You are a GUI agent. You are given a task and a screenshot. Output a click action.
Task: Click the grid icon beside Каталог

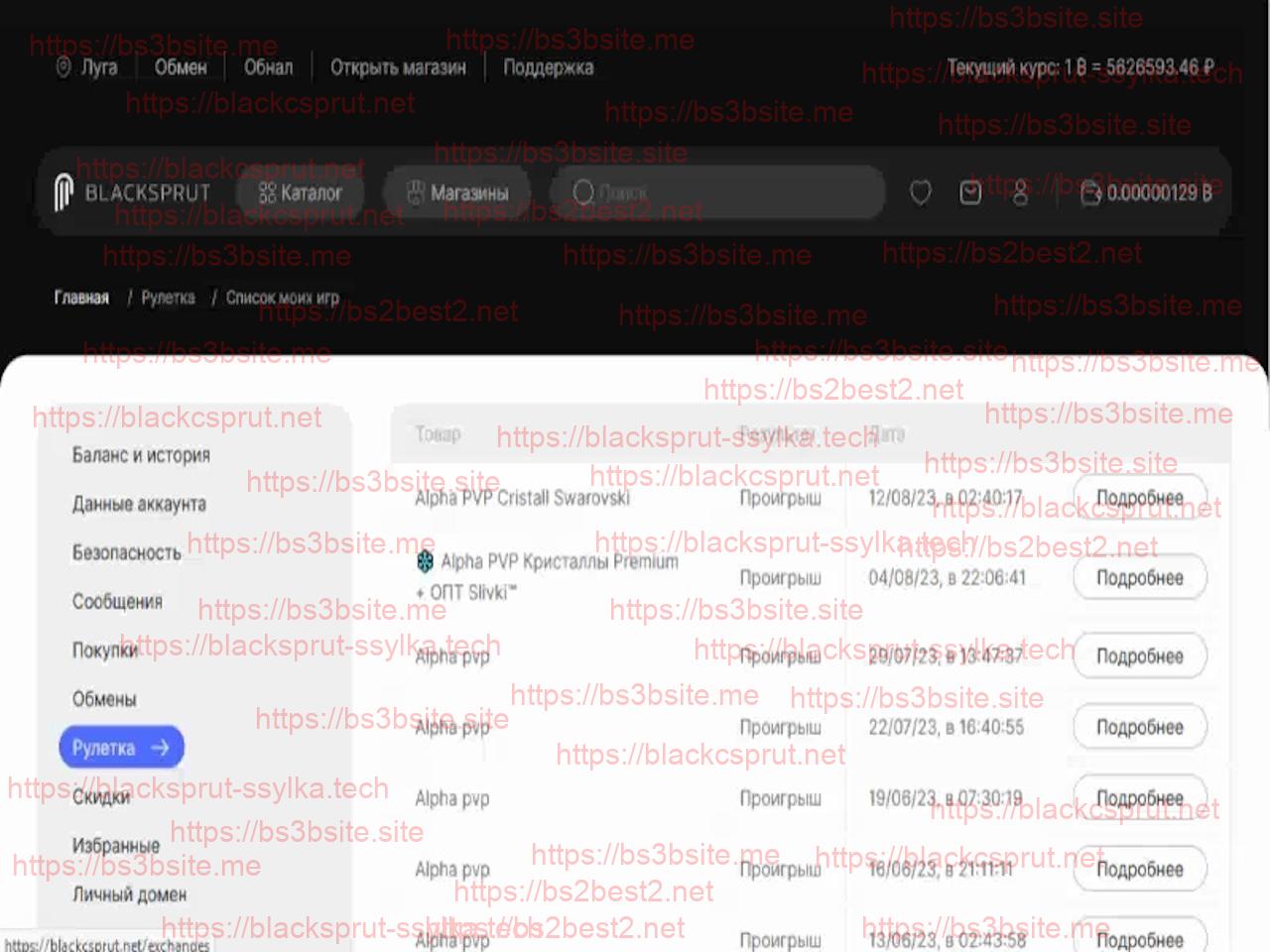[267, 192]
